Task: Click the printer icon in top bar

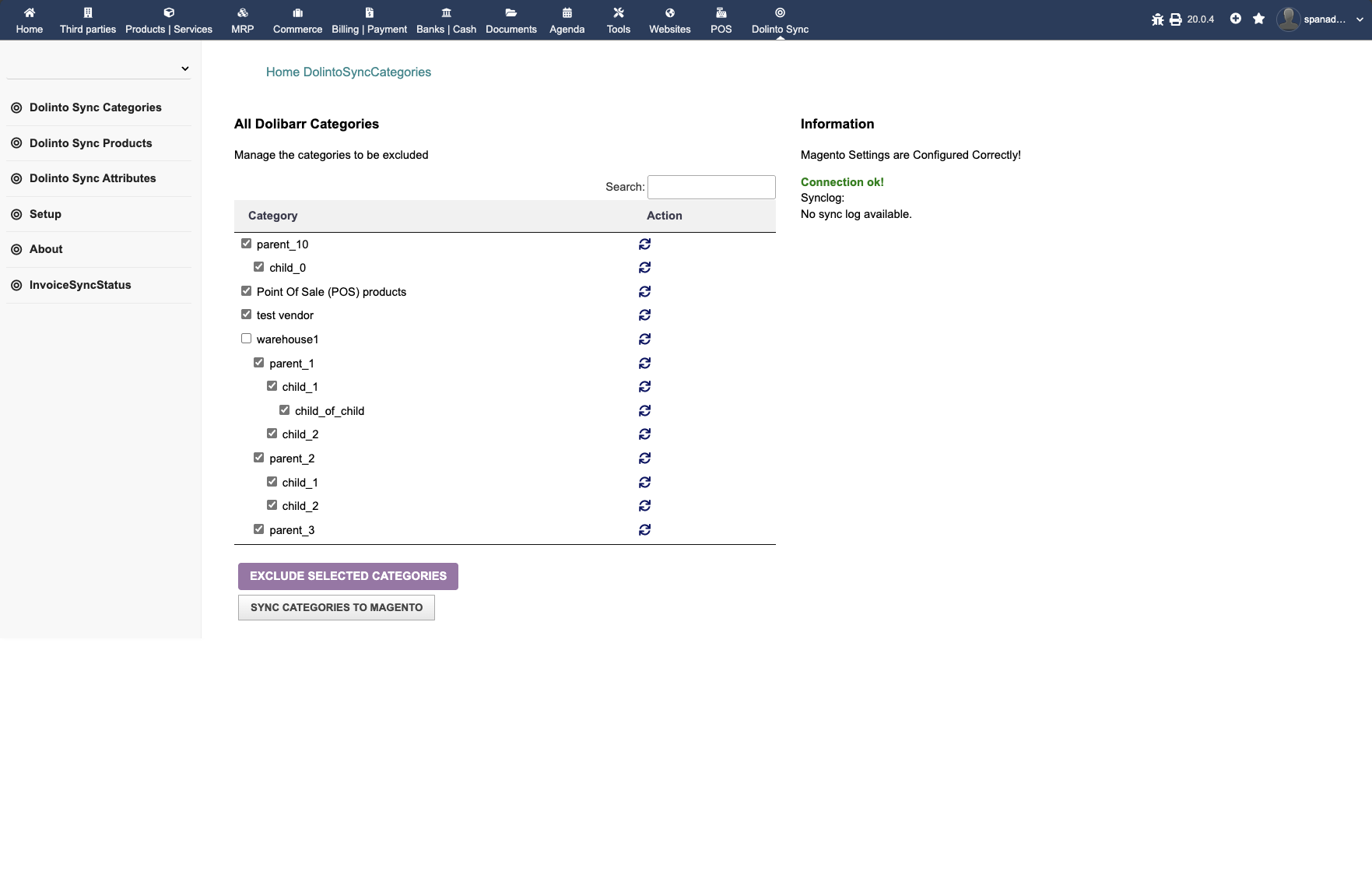Action: pos(1175,19)
